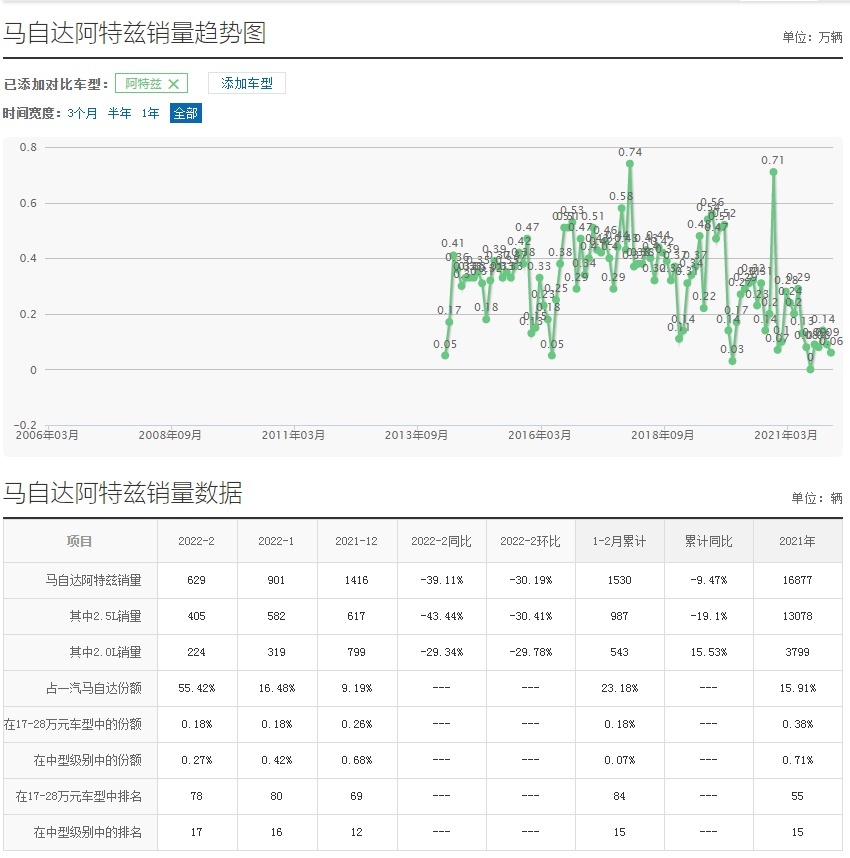850x858 pixels.
Task: Select row label 其中2.0L销量
Action: click(x=106, y=652)
